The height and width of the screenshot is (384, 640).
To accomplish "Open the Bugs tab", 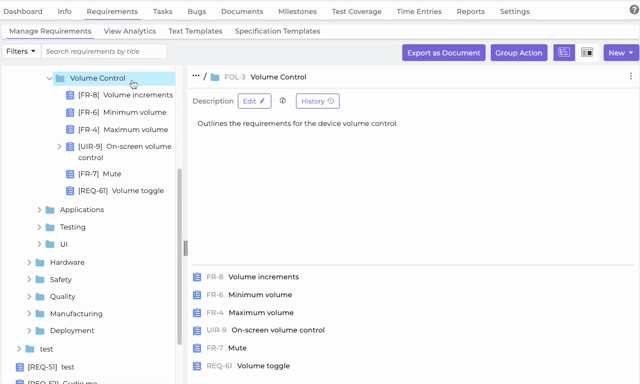I will (x=197, y=11).
